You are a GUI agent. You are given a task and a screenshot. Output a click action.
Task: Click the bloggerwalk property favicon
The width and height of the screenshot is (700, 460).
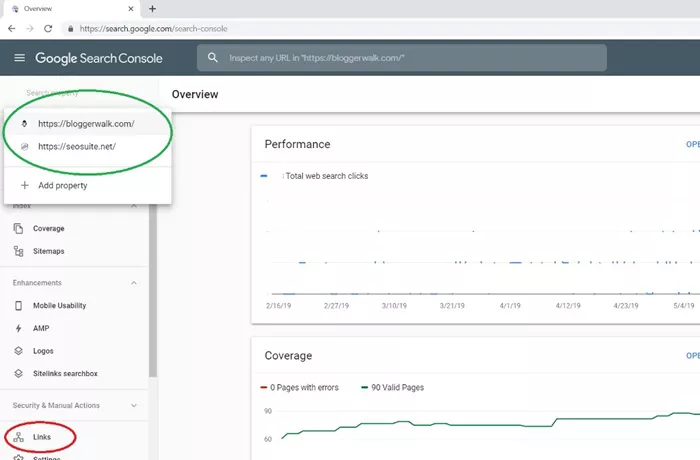click(x=25, y=124)
